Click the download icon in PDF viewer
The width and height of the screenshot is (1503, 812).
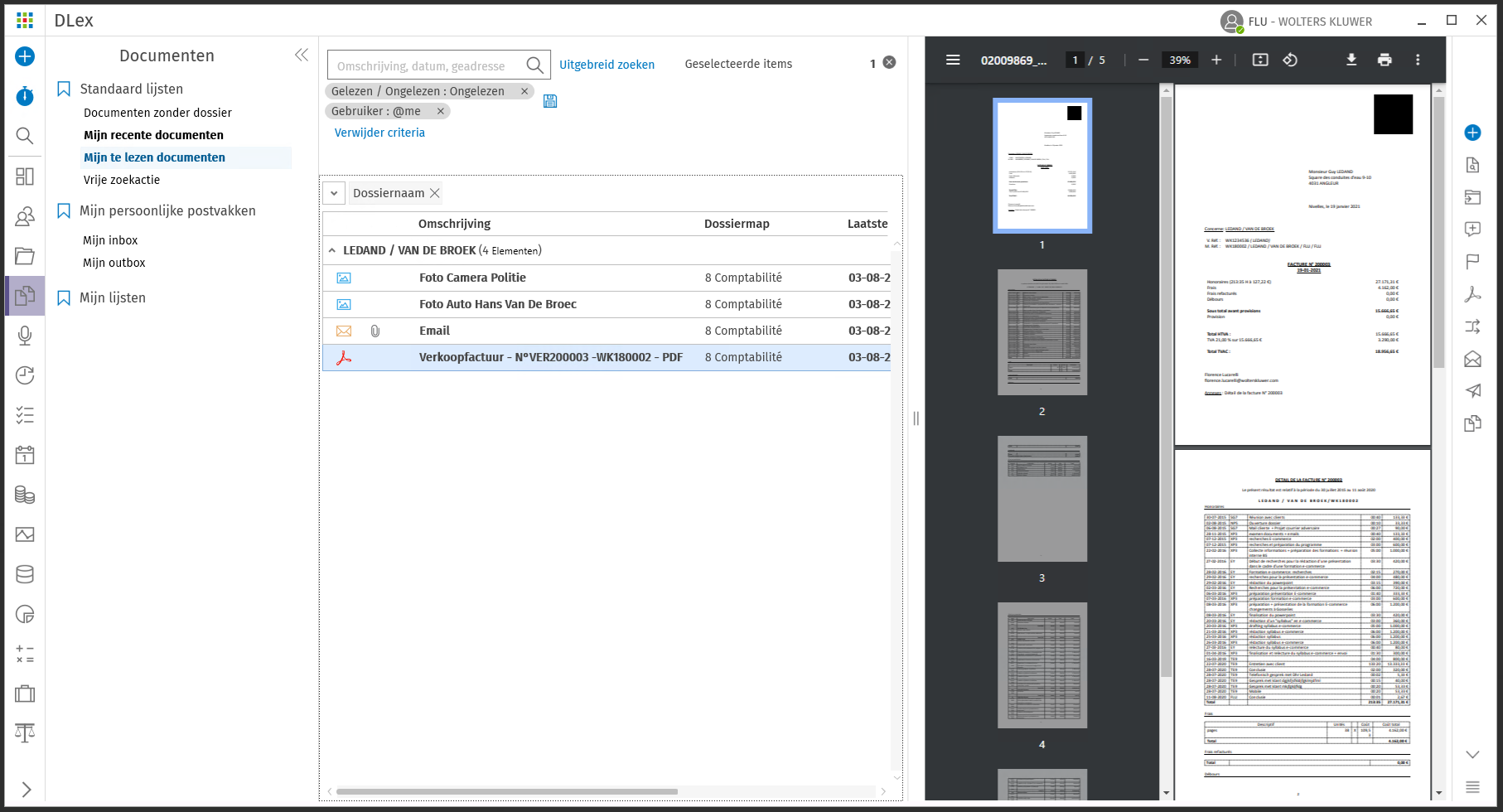[x=1351, y=60]
